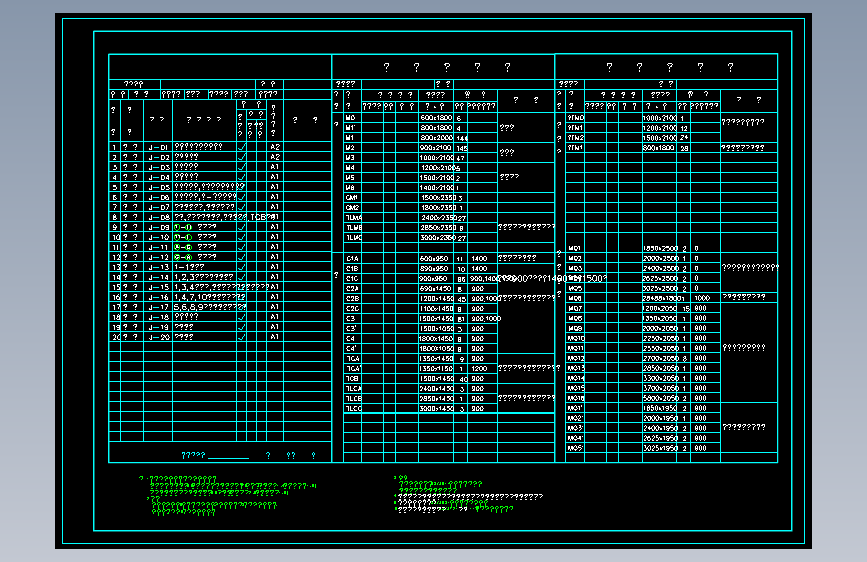Click the window code C1C cell
This screenshot has height=562, width=867.
tap(352, 278)
